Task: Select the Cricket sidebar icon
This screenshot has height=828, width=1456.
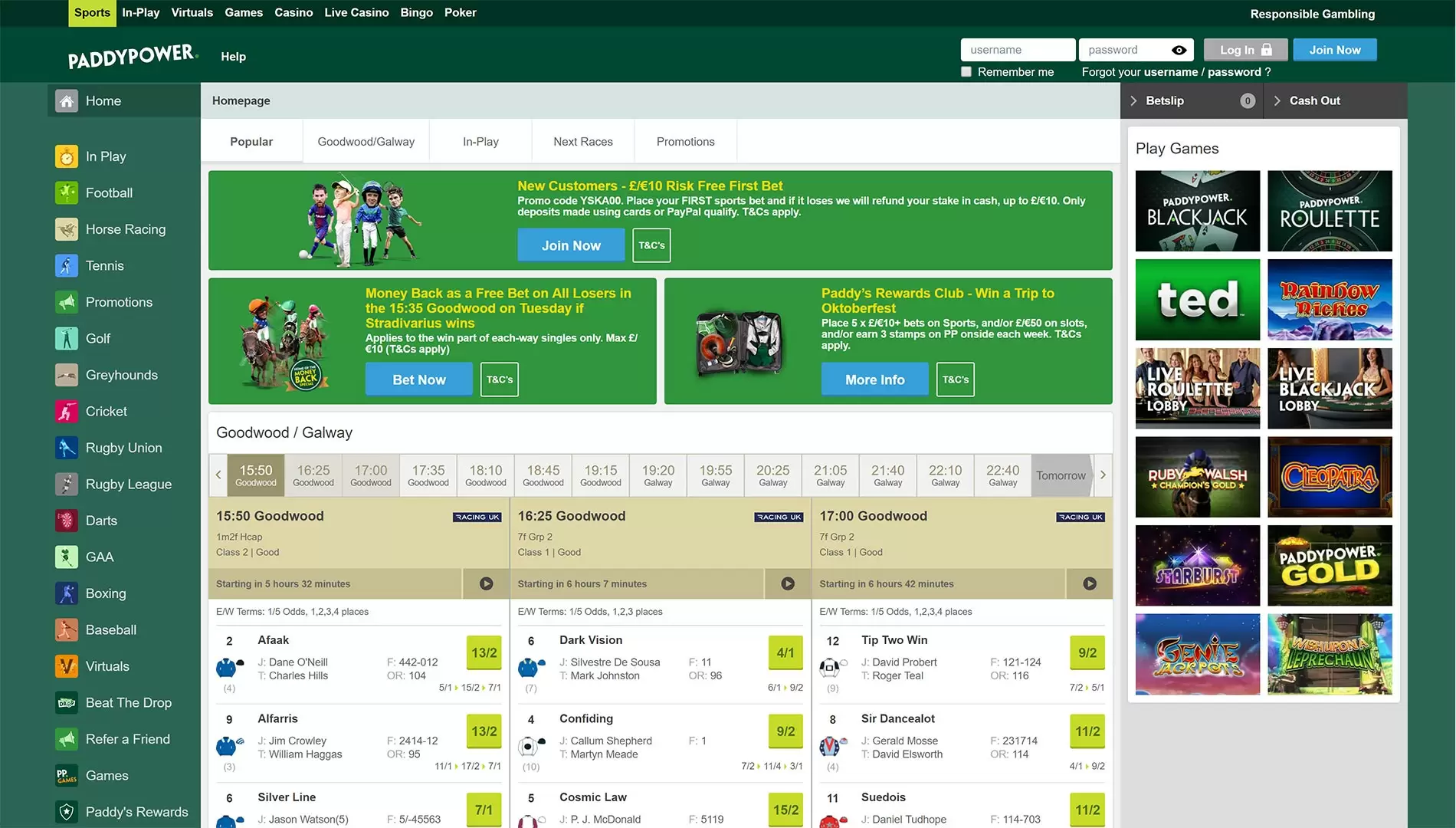Action: pyautogui.click(x=67, y=412)
